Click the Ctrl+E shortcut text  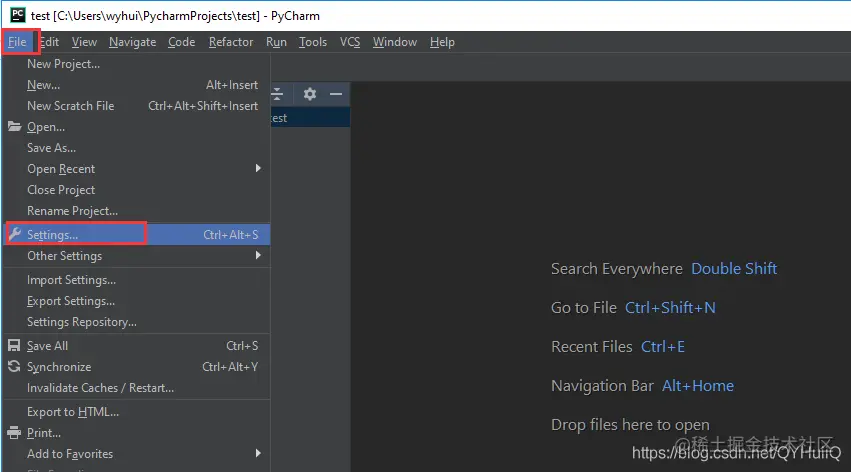663,347
